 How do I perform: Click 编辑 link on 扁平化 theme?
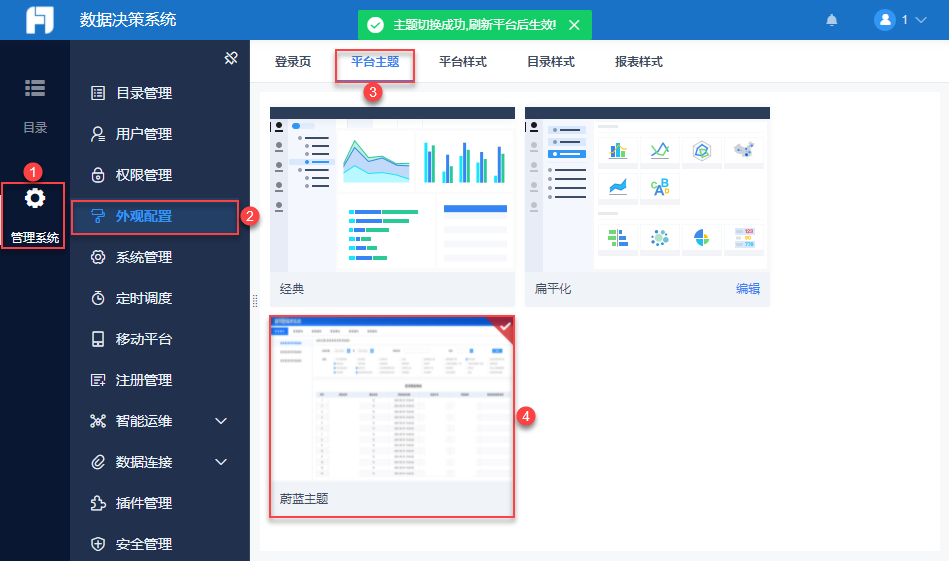(x=747, y=289)
